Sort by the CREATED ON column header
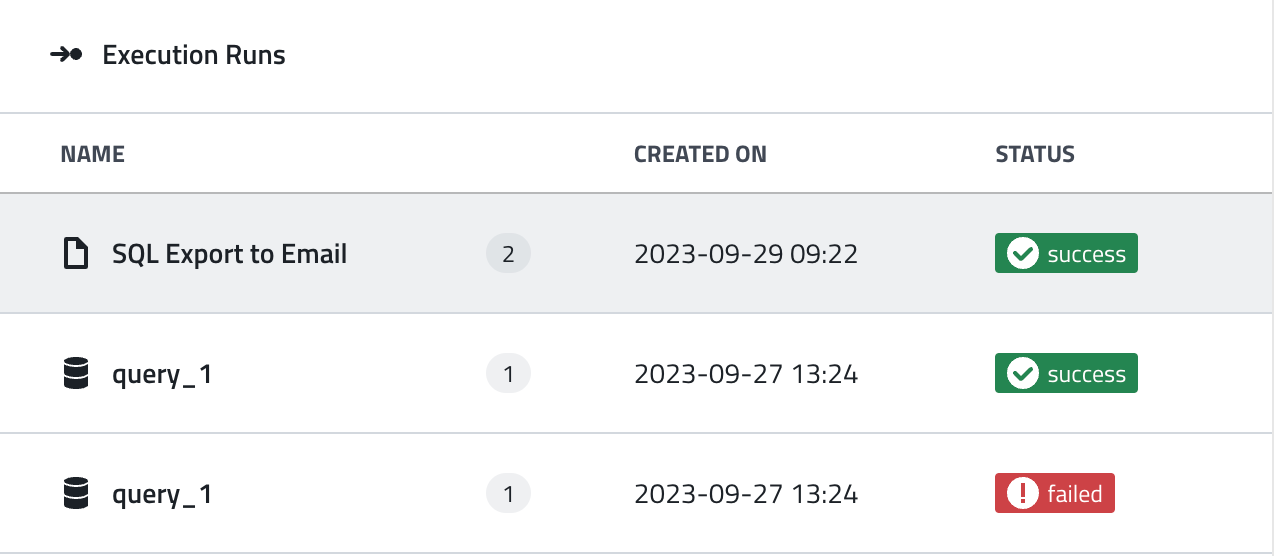The height and width of the screenshot is (556, 1274). (x=700, y=154)
